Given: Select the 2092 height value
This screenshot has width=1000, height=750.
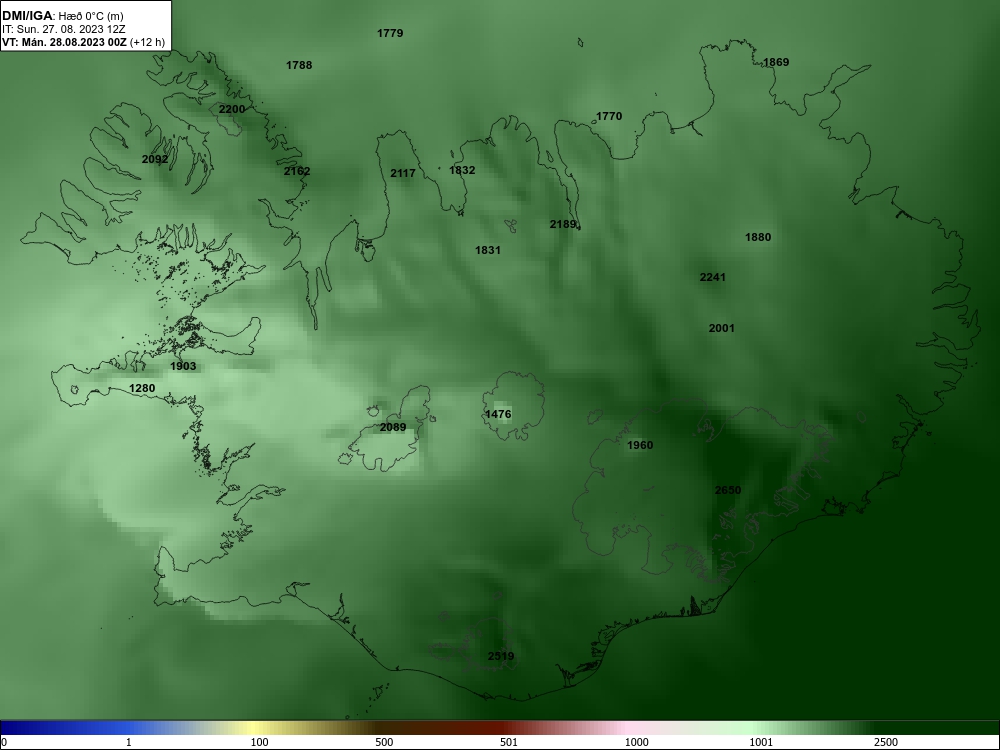Looking at the screenshot, I should click(155, 159).
